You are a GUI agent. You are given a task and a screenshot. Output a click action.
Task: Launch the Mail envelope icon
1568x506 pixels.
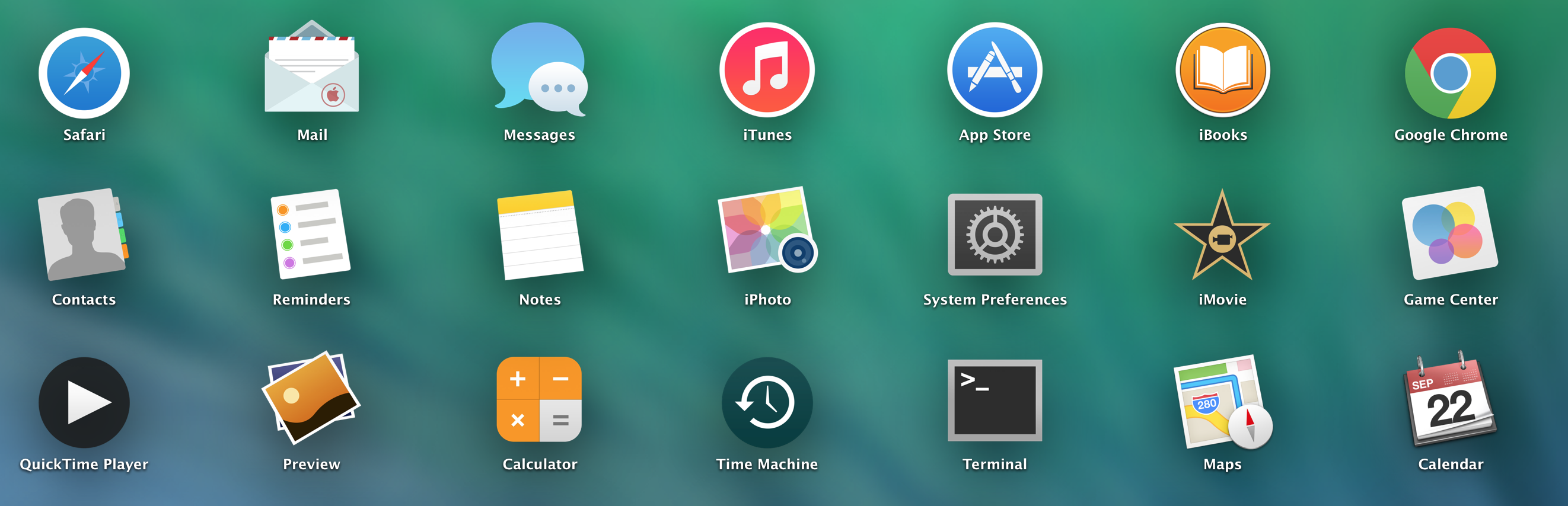click(312, 66)
